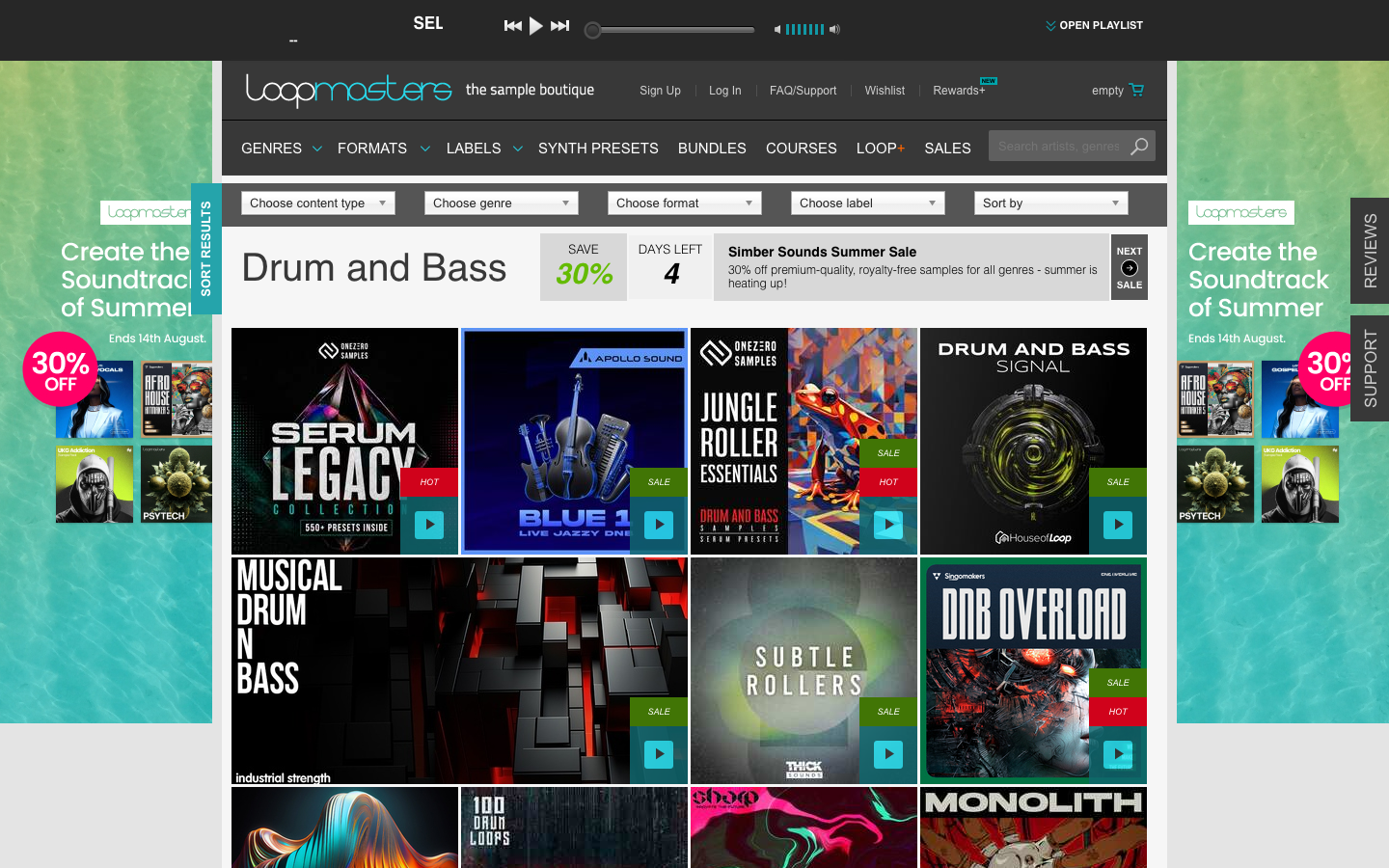1389x868 pixels.
Task: Click the player seek progress slider
Action: [670, 30]
